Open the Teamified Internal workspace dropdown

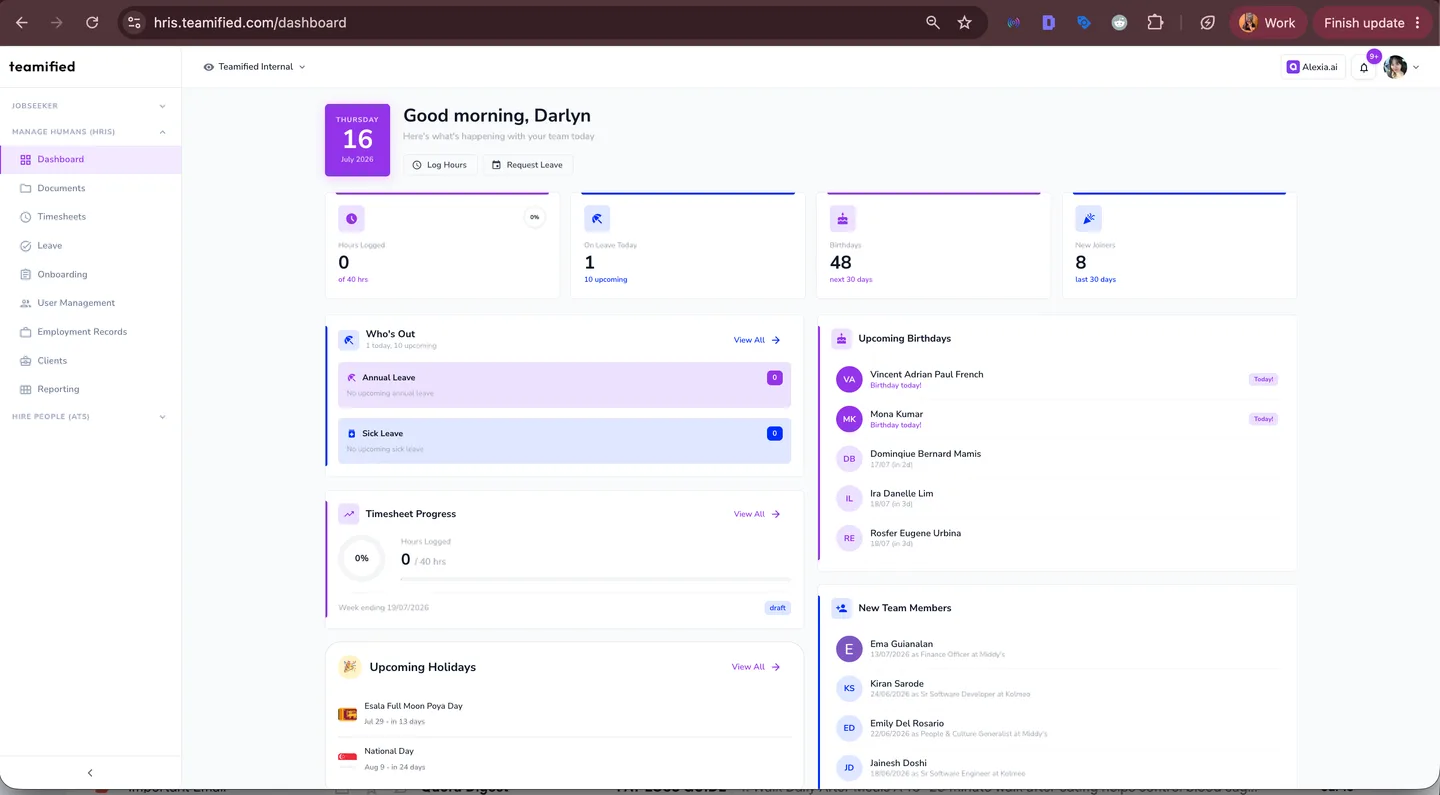point(255,67)
